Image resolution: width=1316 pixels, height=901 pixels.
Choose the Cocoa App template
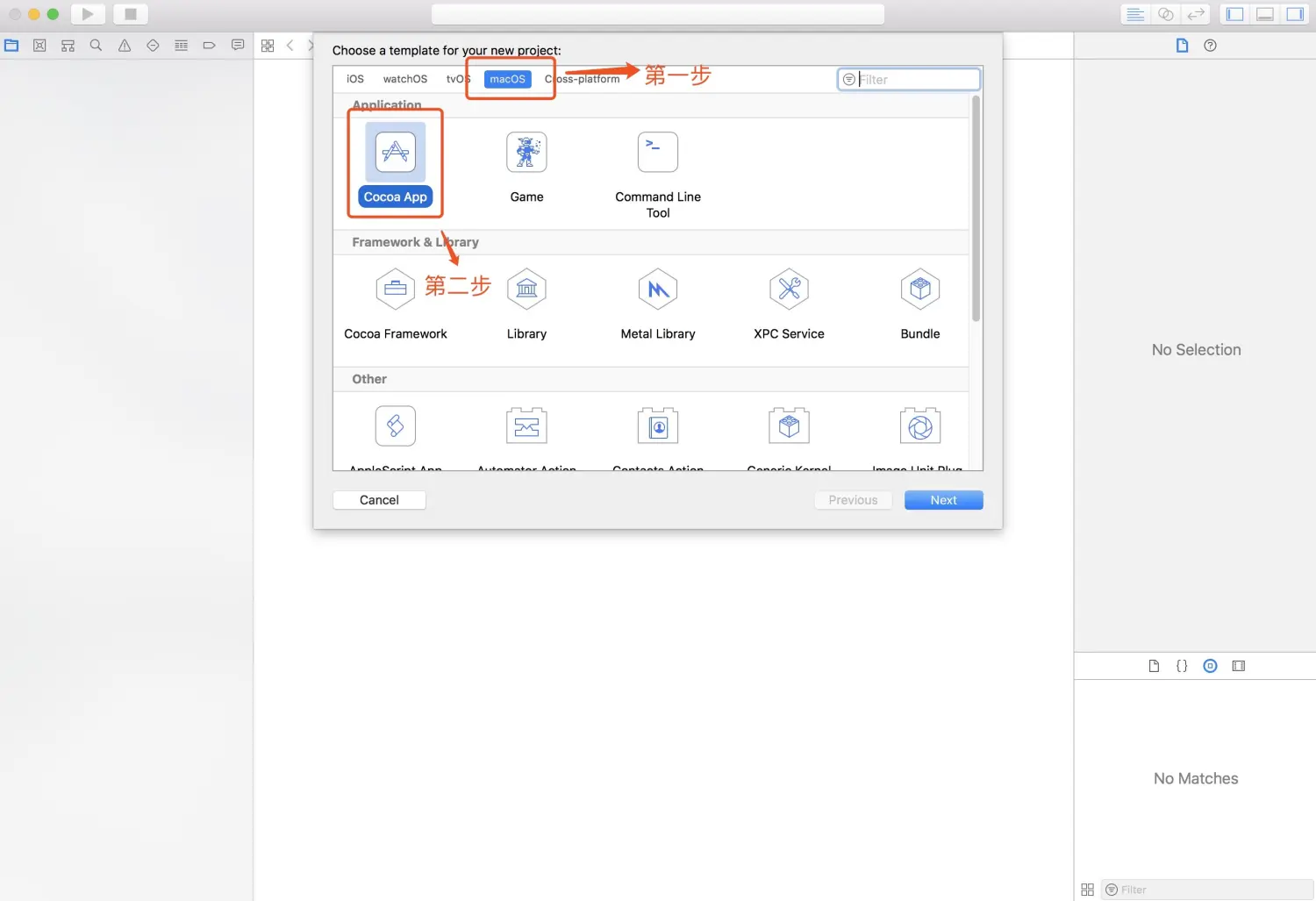click(396, 164)
